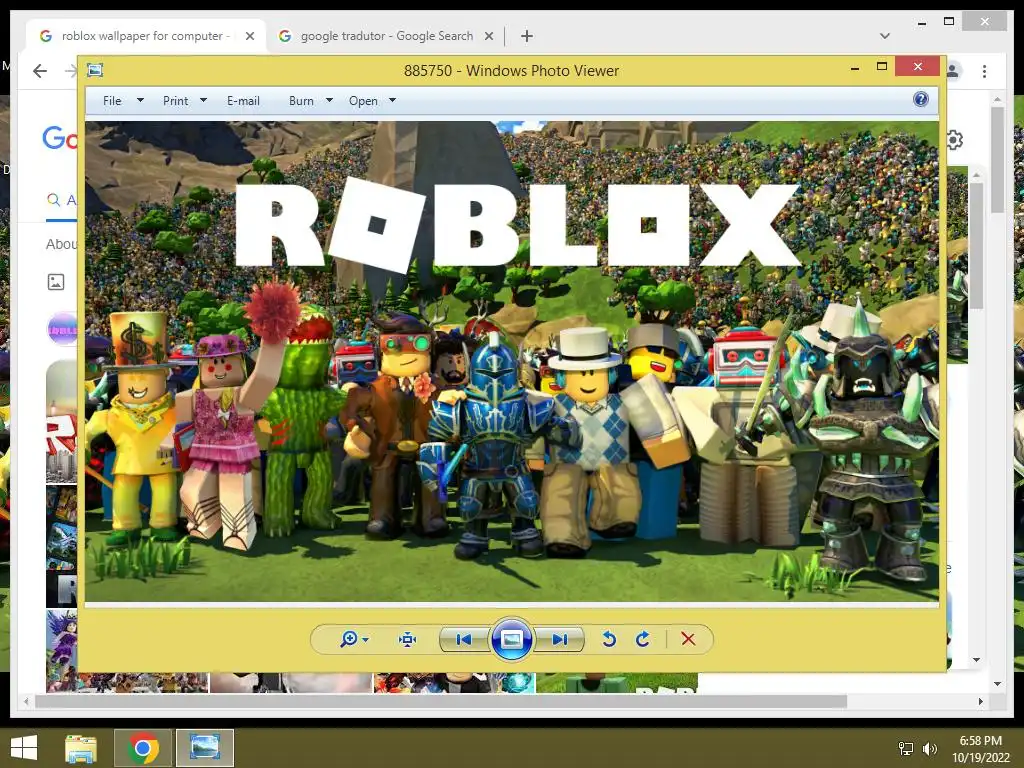Screen dimensions: 1024x768
Task: Expand the Burn dropdown arrow
Action: tap(329, 101)
